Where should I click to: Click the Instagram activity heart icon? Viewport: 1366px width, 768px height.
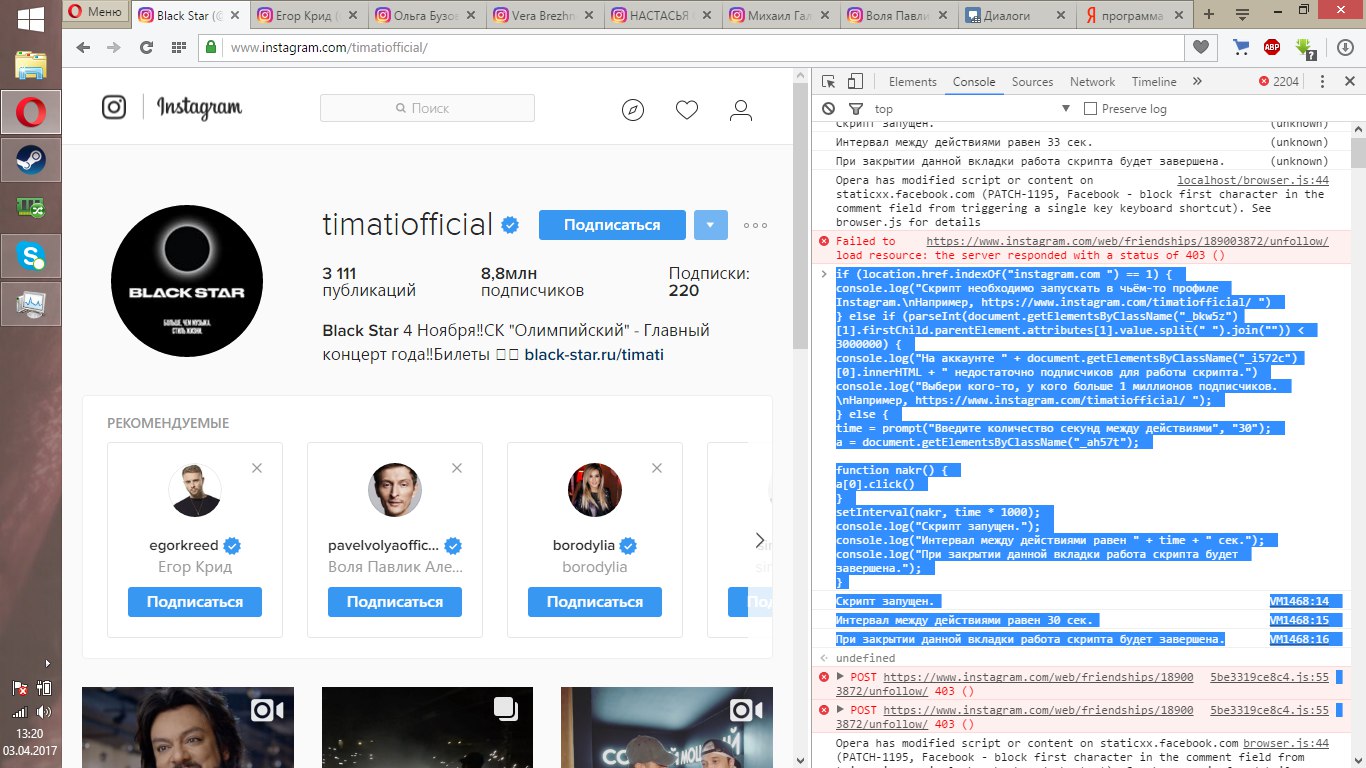(686, 110)
